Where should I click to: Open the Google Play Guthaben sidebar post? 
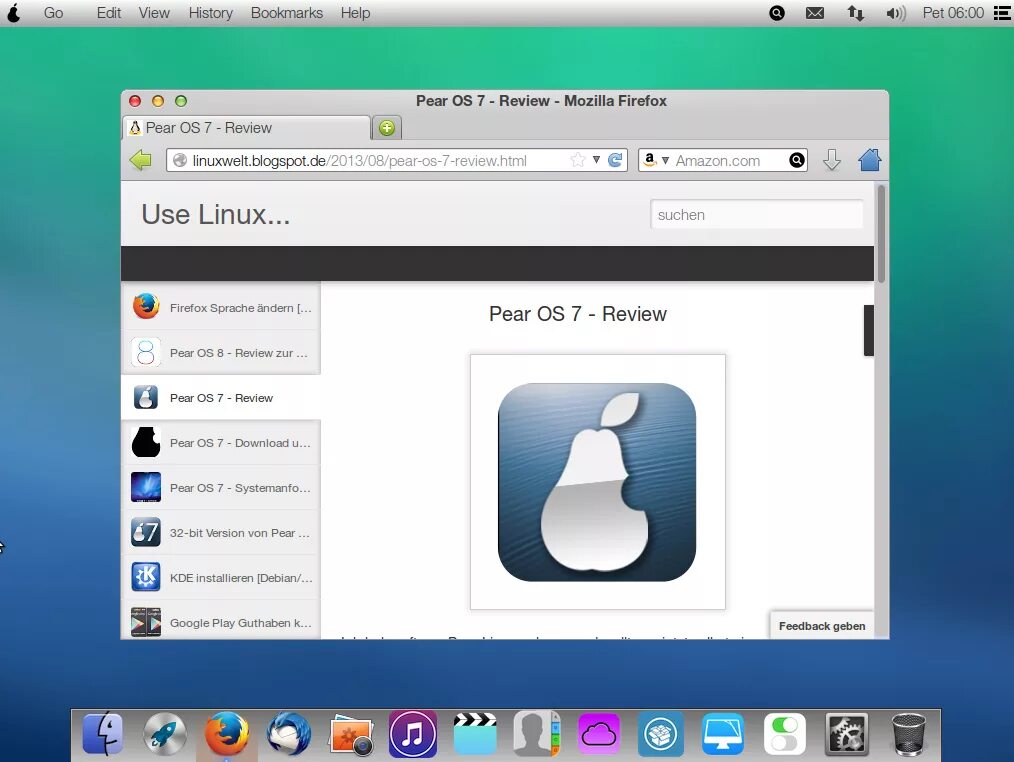point(221,621)
